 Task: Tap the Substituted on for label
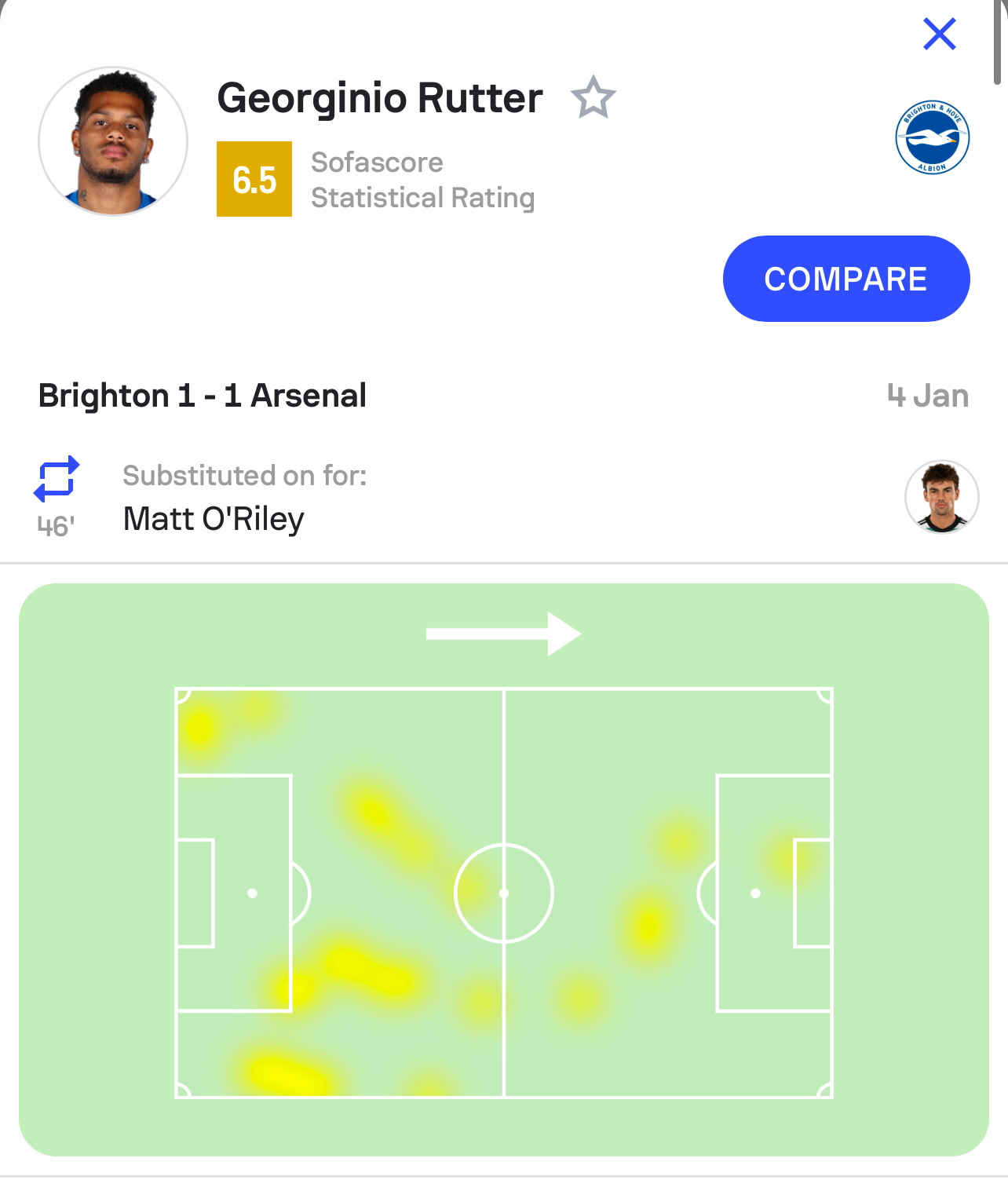(245, 476)
